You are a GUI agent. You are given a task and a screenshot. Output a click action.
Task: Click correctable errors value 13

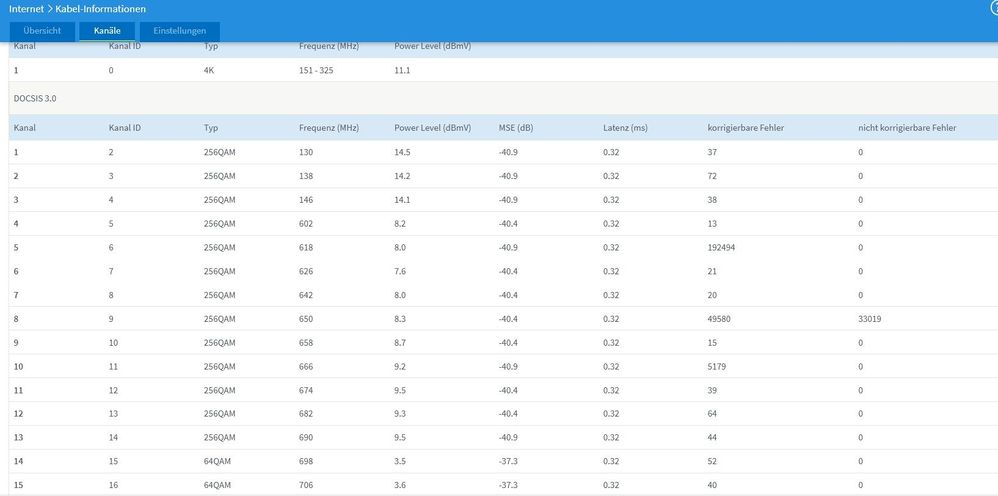pos(712,223)
